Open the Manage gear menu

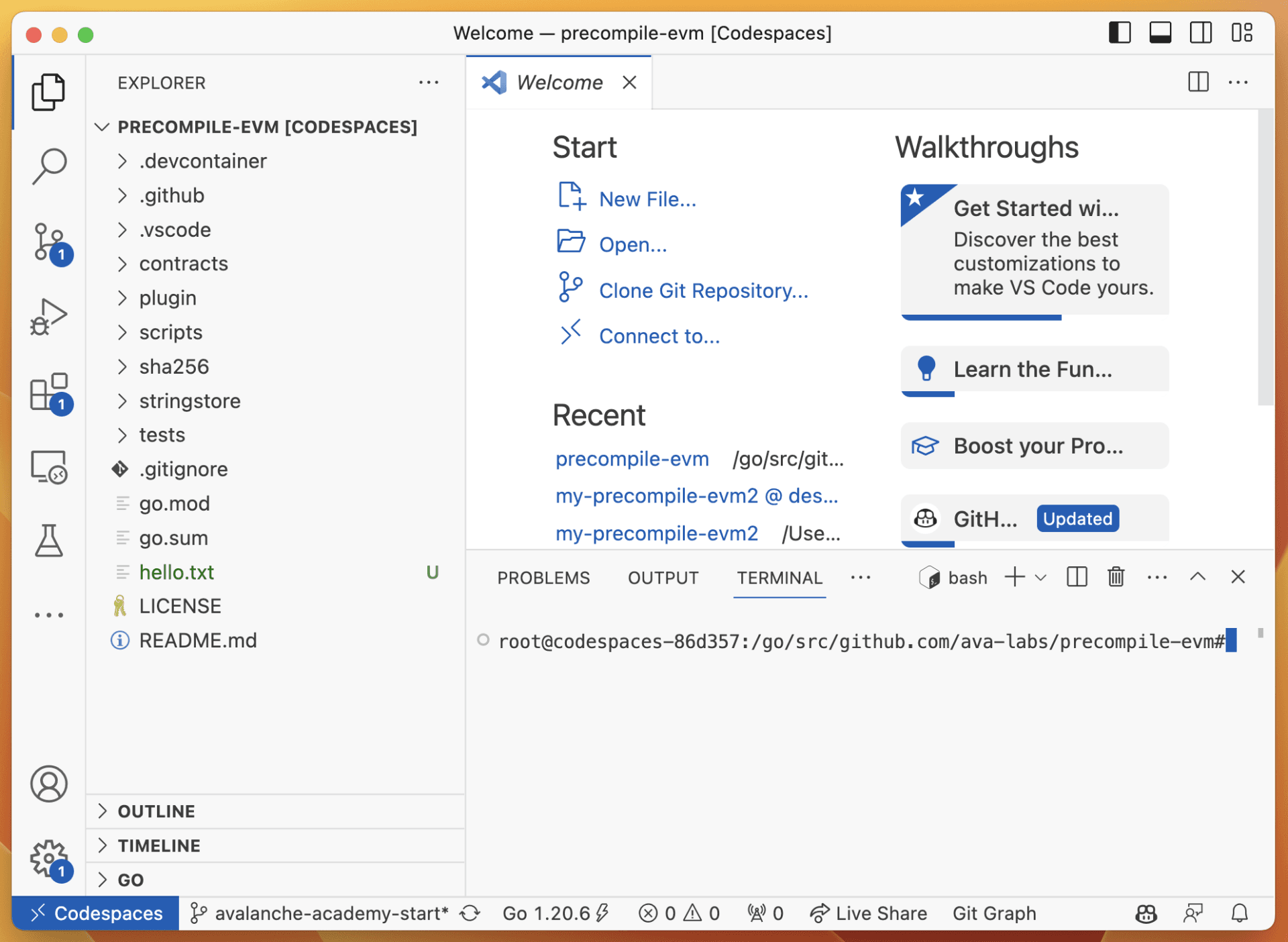click(x=49, y=858)
